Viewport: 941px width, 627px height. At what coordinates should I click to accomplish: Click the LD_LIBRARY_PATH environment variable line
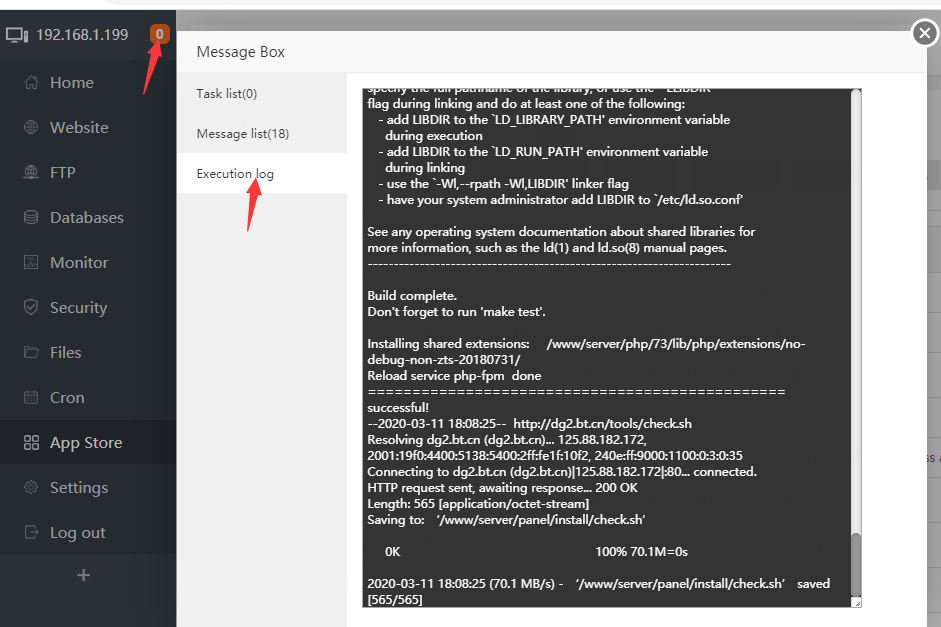click(554, 128)
